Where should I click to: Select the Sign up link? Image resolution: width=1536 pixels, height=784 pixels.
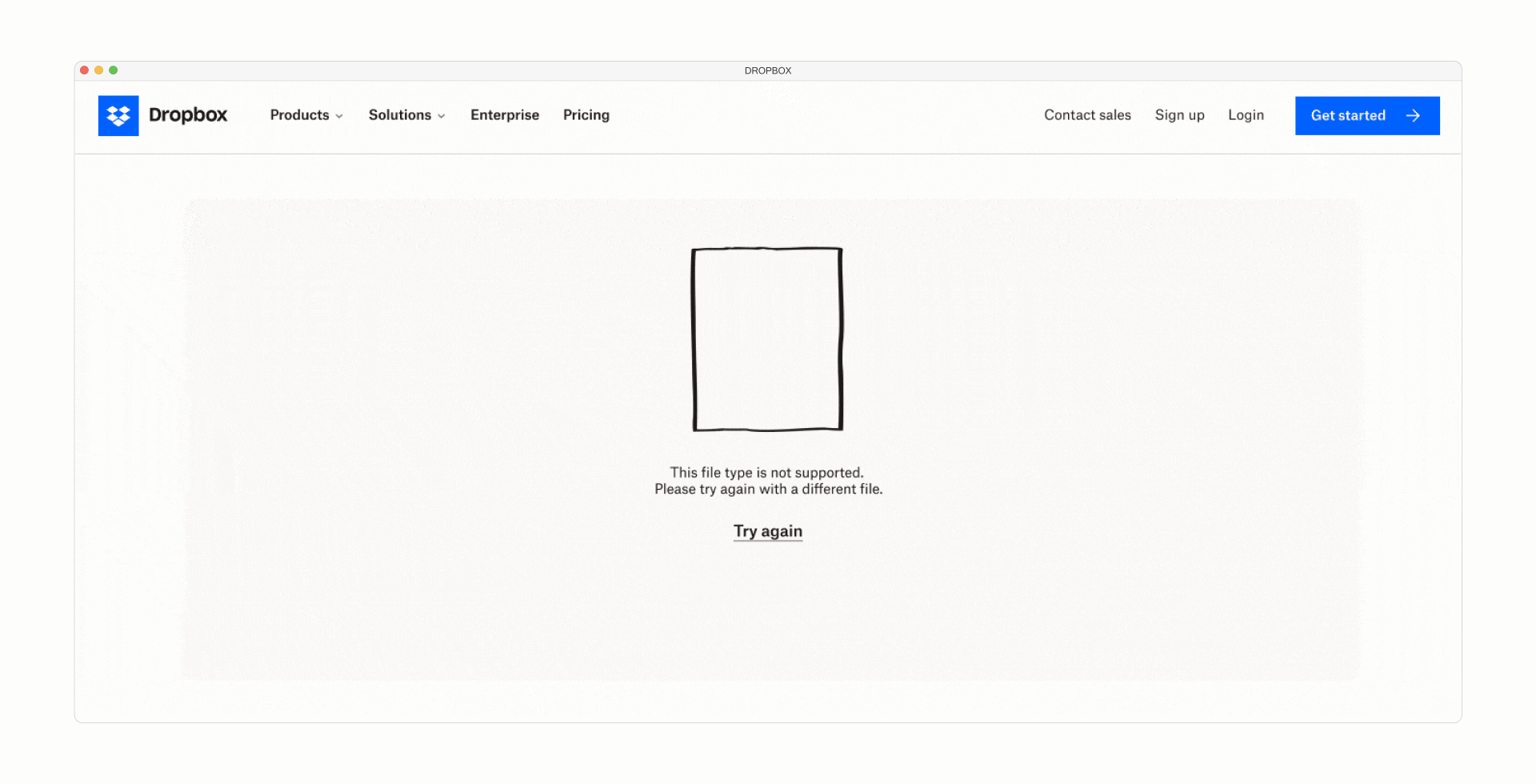point(1180,115)
